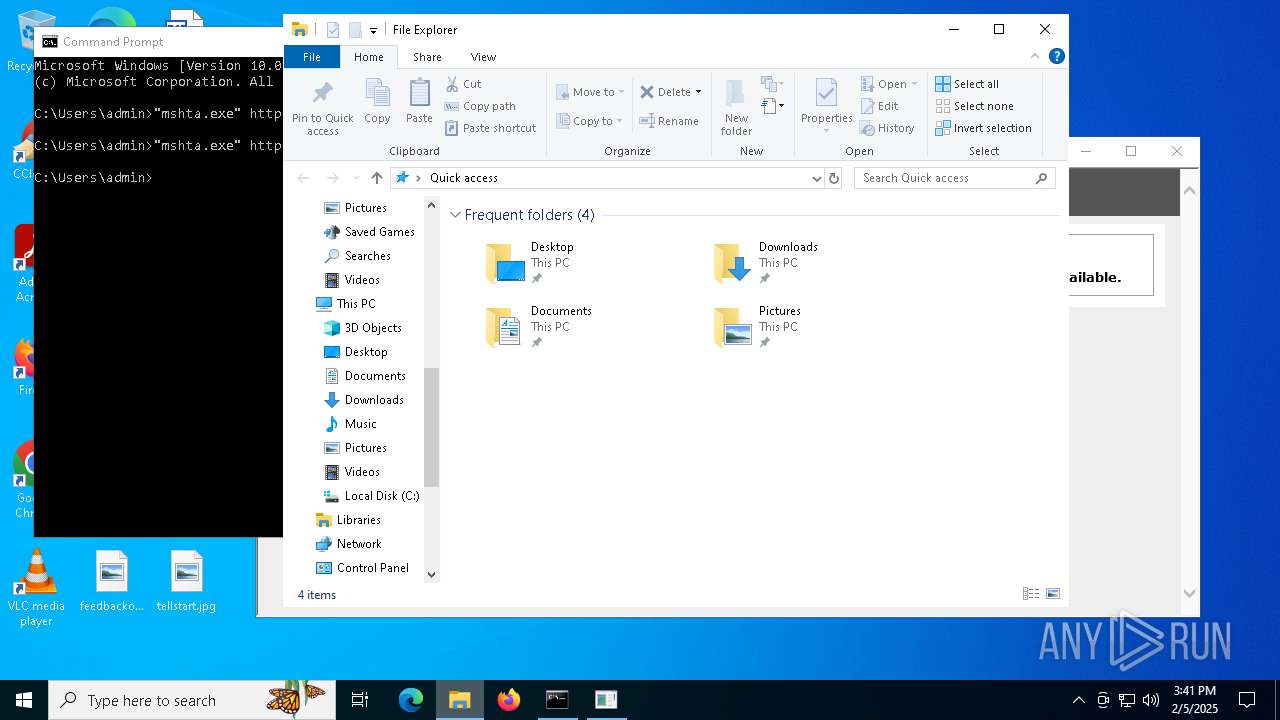Open File Explorer help icon
The height and width of the screenshot is (720, 1280).
[1056, 57]
